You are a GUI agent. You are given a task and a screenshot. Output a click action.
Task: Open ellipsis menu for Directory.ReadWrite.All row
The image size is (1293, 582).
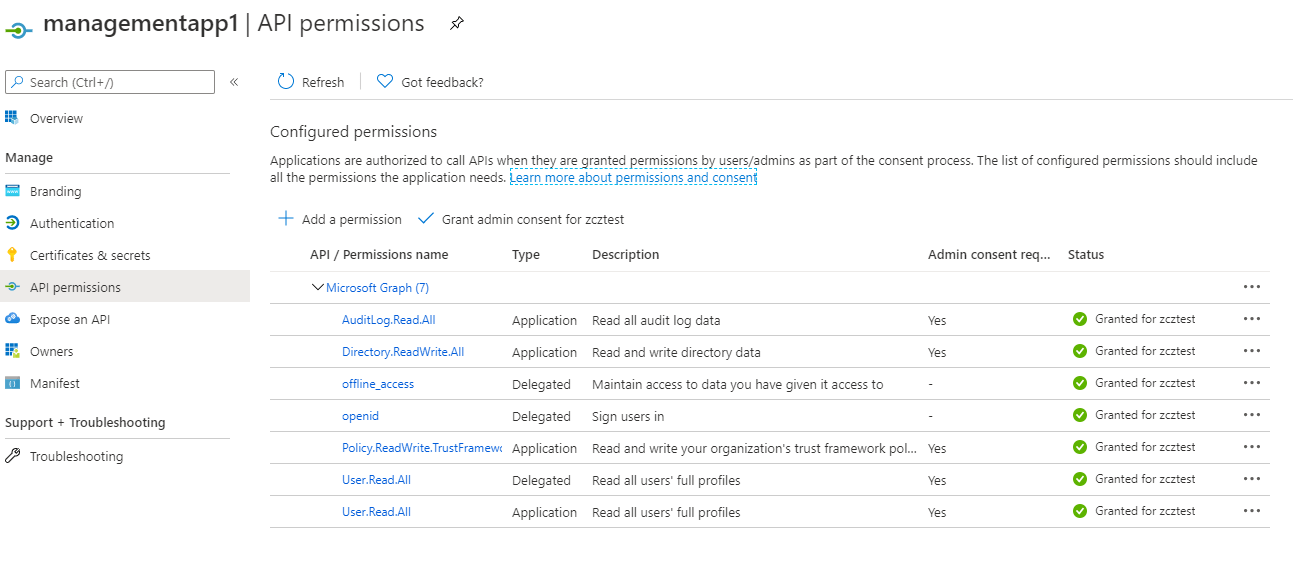point(1251,351)
